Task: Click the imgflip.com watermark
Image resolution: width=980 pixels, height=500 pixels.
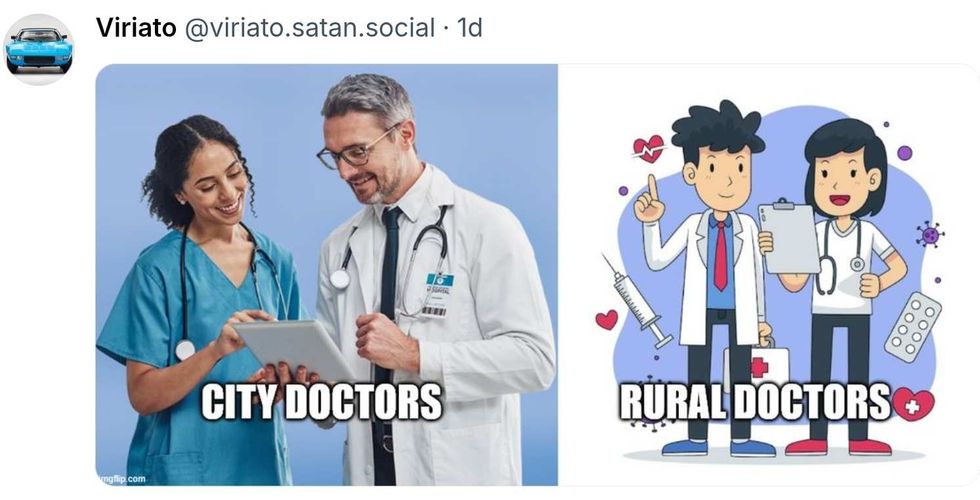Action: click(123, 479)
